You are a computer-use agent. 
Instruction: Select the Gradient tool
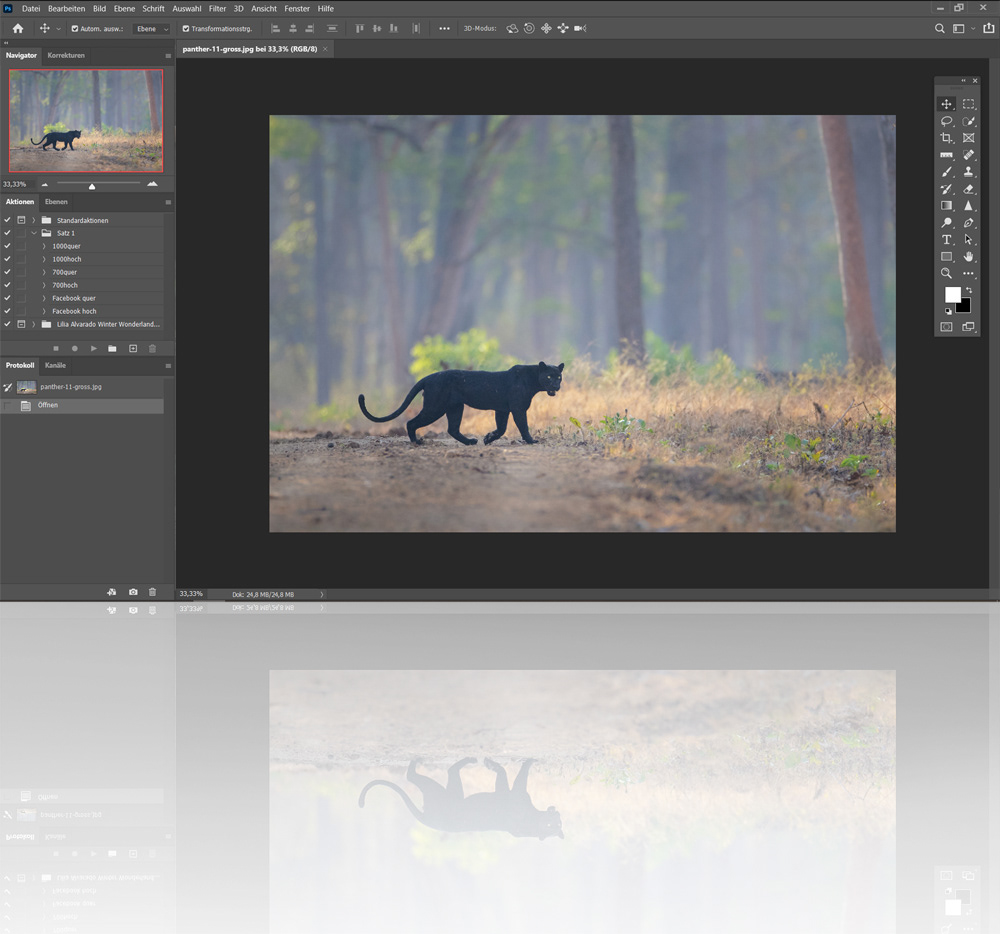pyautogui.click(x=946, y=205)
